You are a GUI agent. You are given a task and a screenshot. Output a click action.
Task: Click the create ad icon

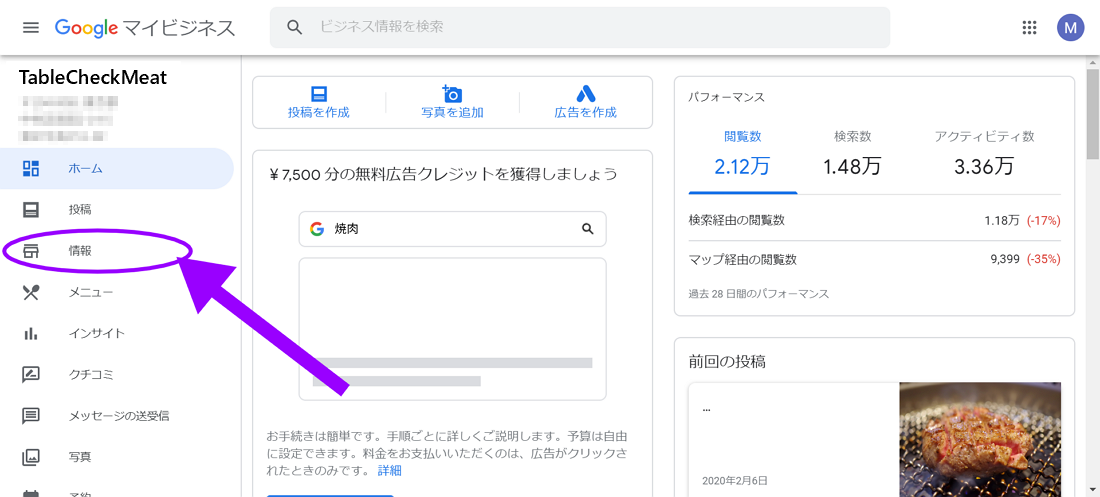point(585,94)
